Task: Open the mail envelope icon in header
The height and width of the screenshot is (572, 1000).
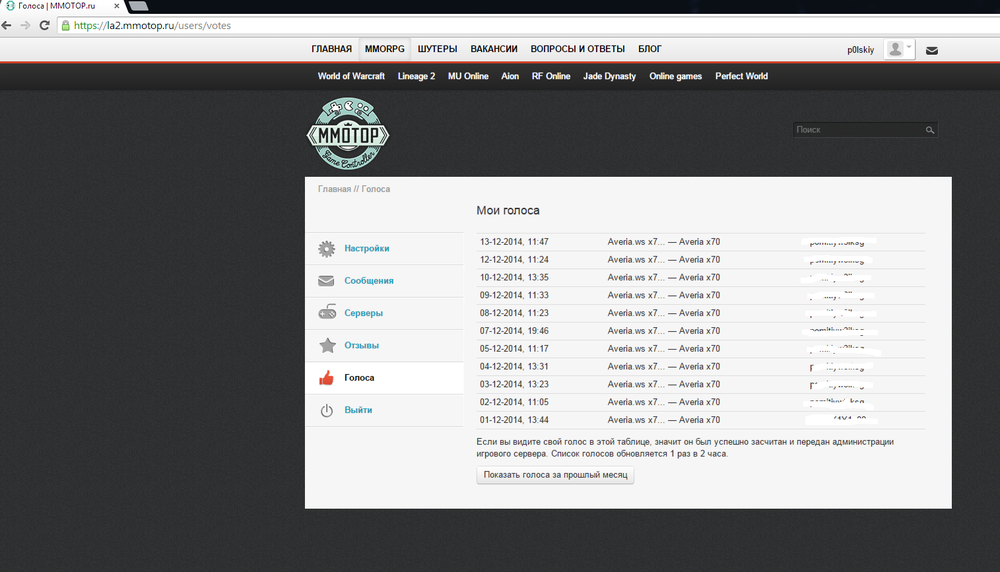Action: (931, 50)
